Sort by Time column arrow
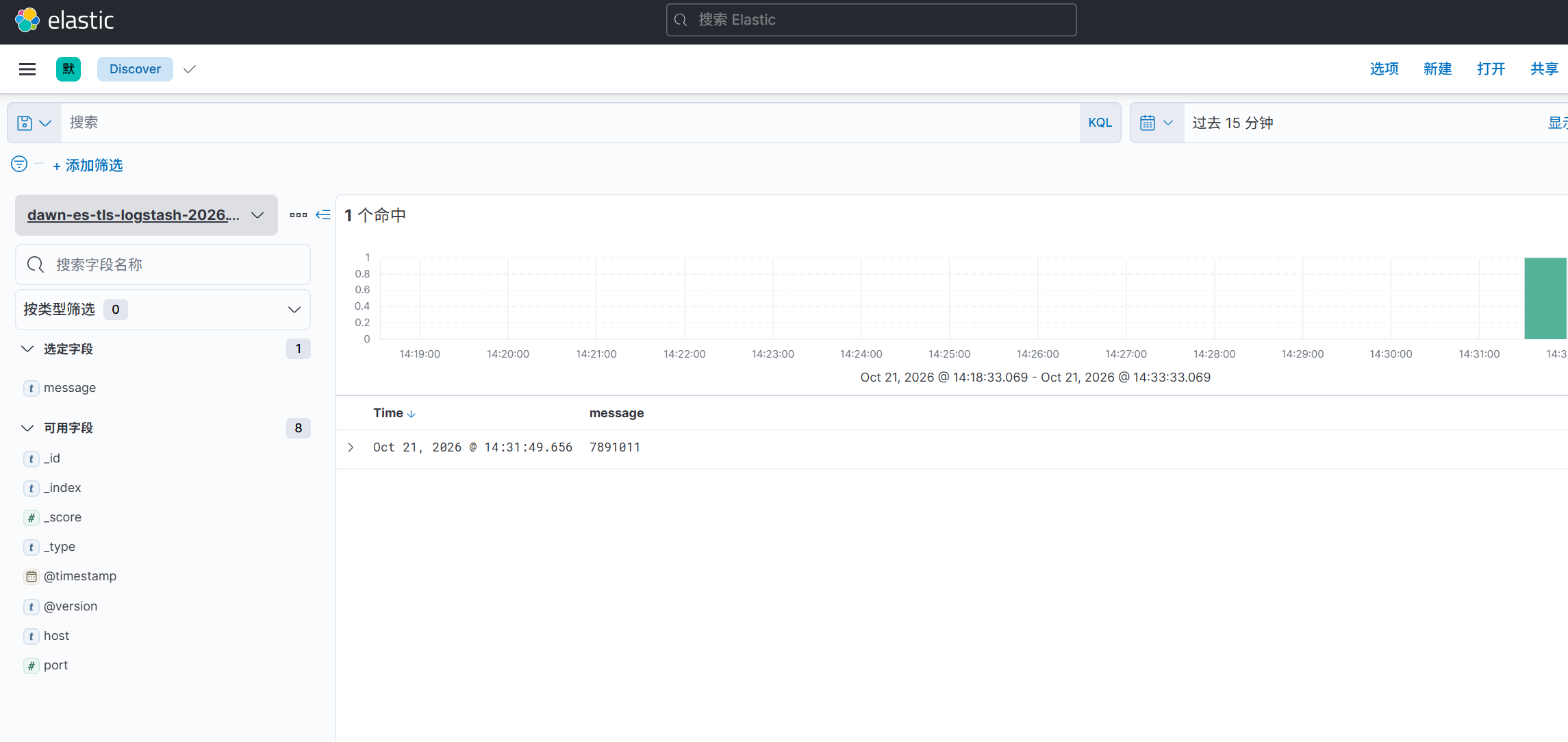 [x=412, y=414]
